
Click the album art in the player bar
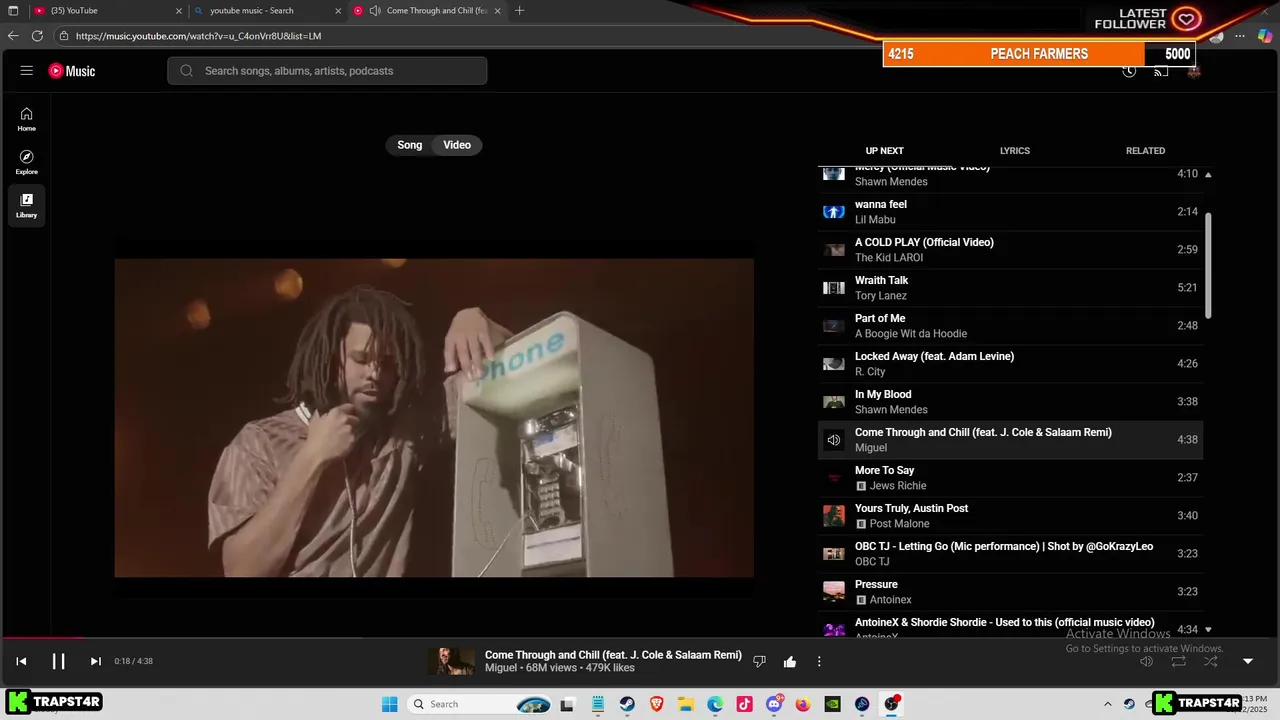(x=452, y=661)
